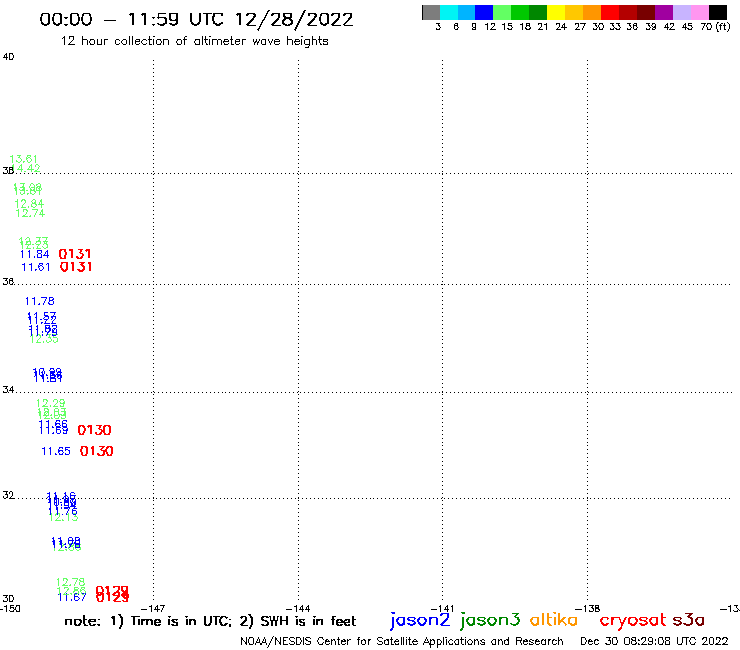This screenshot has width=740, height=650.
Task: Select longitude axis label -141
Action: [442, 609]
